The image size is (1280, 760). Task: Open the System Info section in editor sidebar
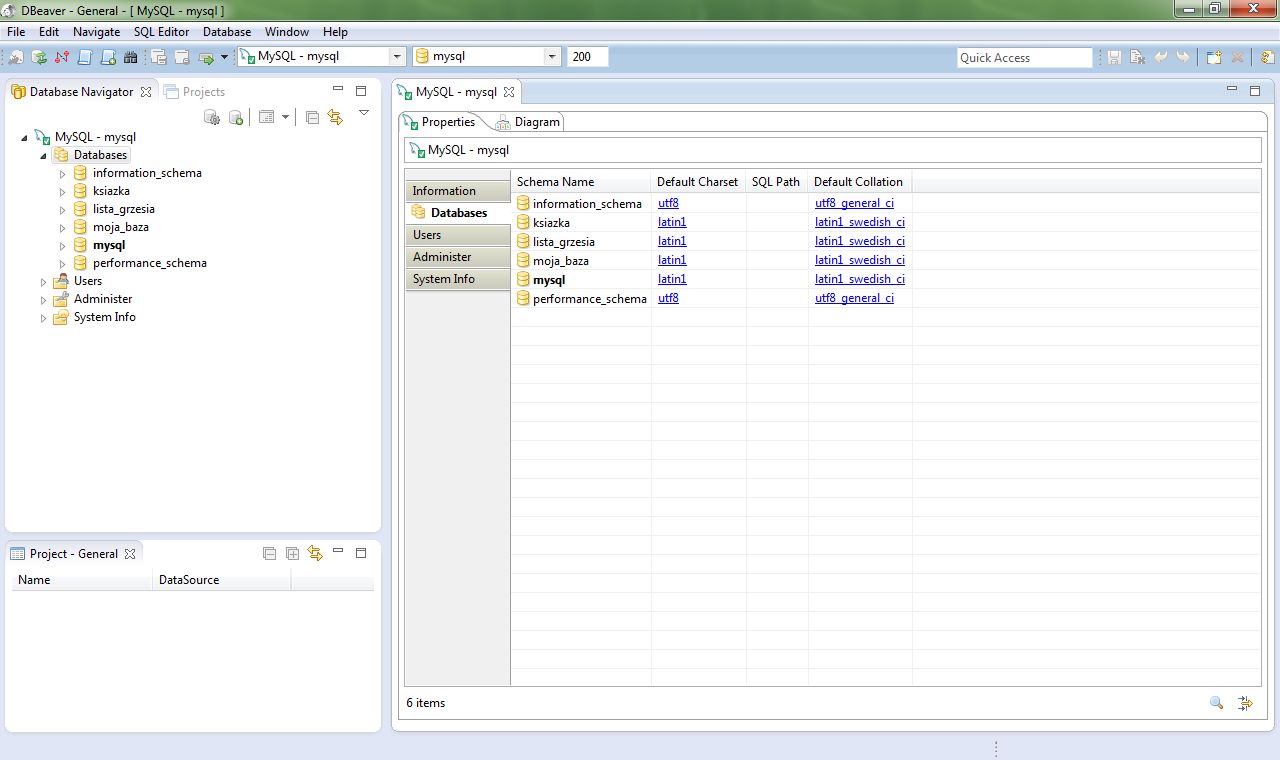pyautogui.click(x=457, y=279)
